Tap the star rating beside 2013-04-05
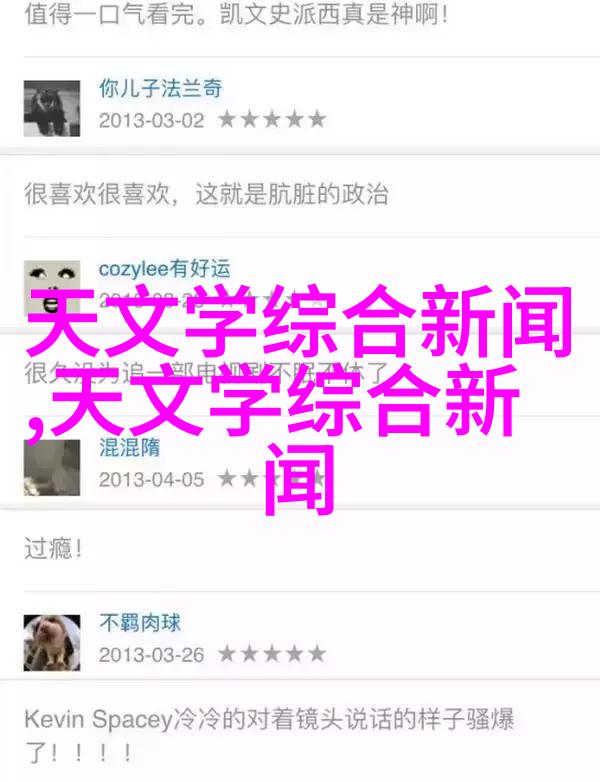The height and width of the screenshot is (782, 600). [x=272, y=479]
